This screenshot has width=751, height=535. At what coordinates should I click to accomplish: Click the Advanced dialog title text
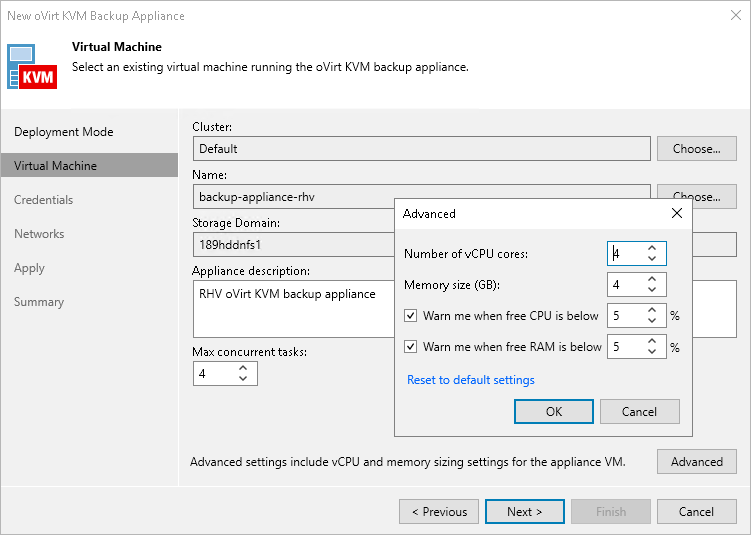pos(429,214)
